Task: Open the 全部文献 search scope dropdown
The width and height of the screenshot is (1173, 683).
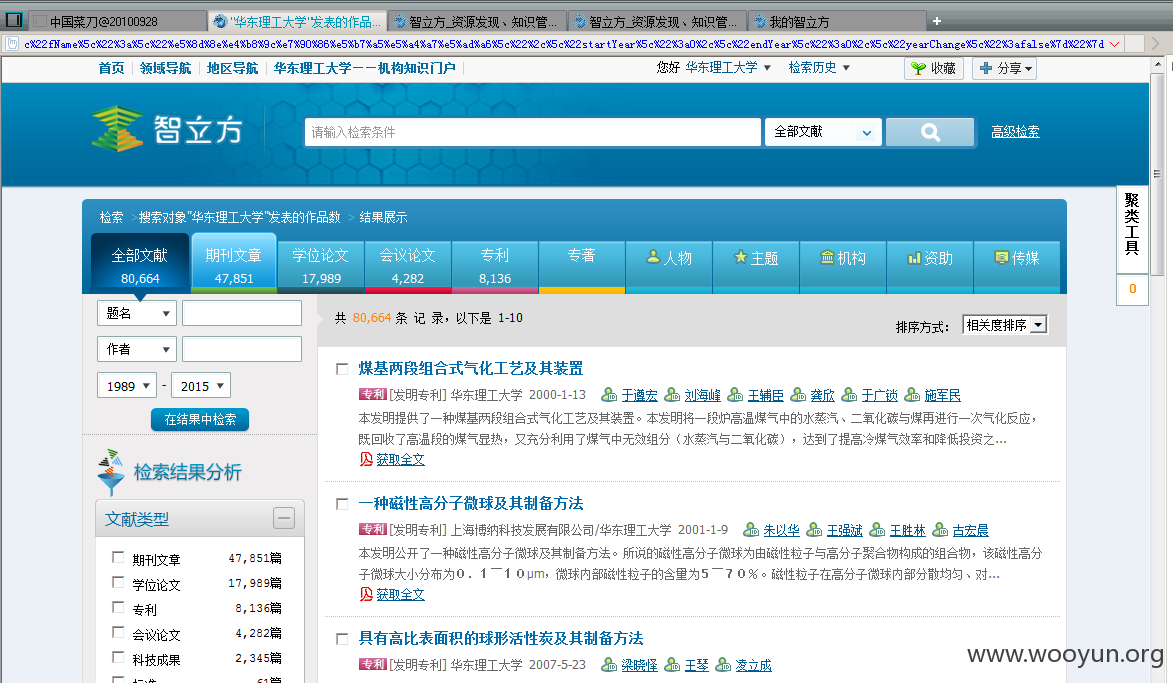Action: click(823, 132)
